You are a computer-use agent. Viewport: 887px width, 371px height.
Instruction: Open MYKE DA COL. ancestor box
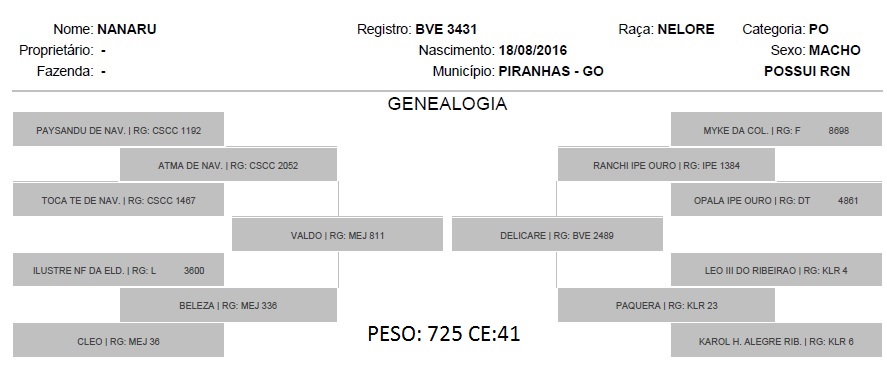coord(776,130)
